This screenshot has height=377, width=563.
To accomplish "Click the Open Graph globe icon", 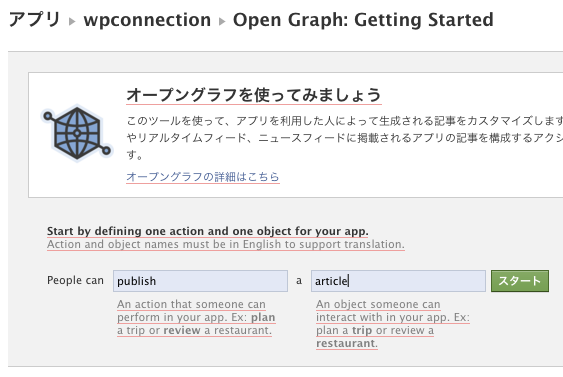I will pos(77,133).
